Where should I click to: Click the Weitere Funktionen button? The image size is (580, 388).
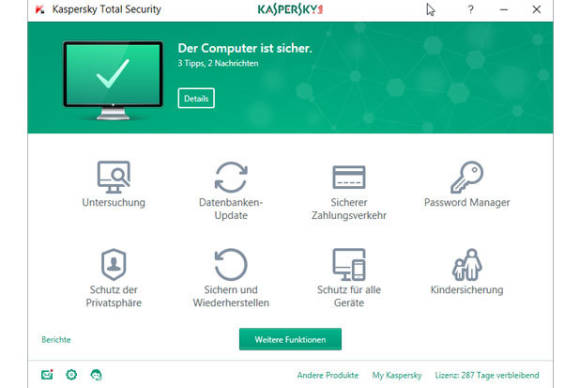290,339
